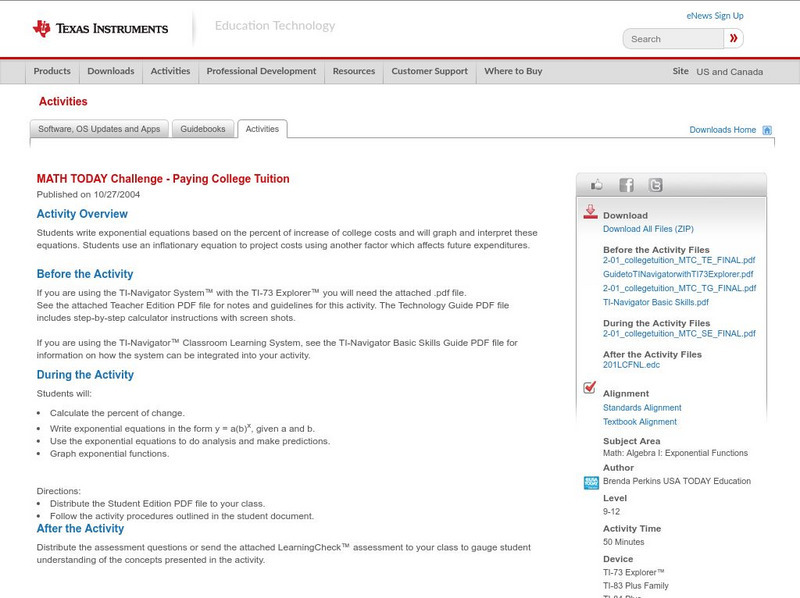Viewport: 800px width, 598px height.
Task: Open the eNews Sign Up link
Action: click(715, 16)
